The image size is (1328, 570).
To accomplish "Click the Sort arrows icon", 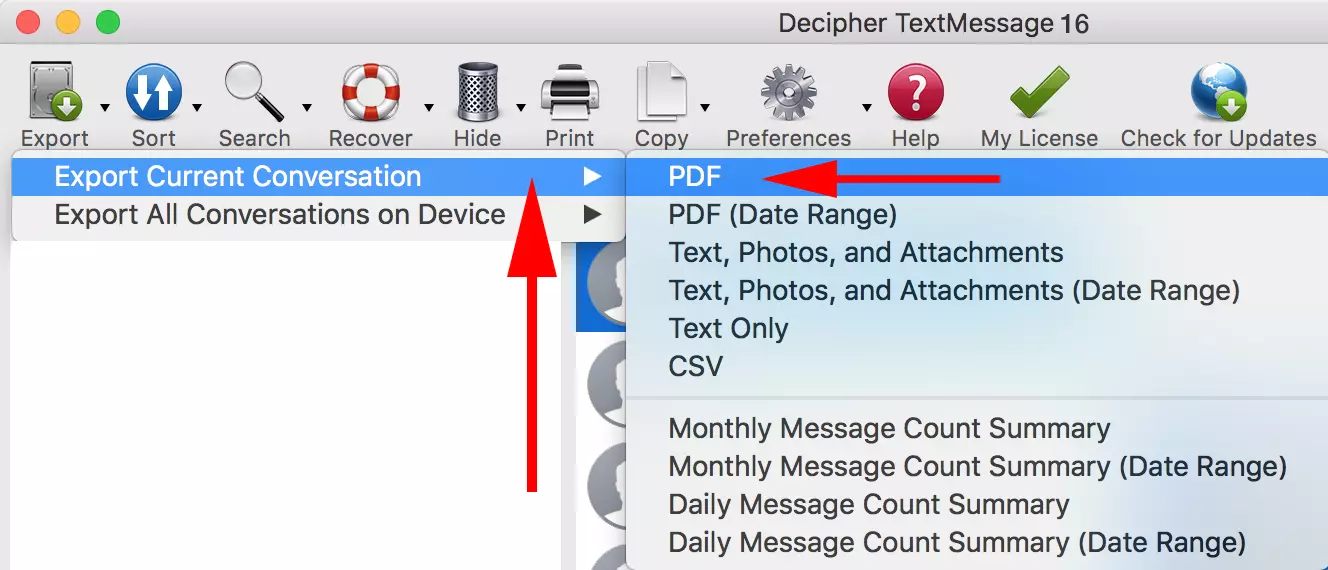I will (153, 93).
